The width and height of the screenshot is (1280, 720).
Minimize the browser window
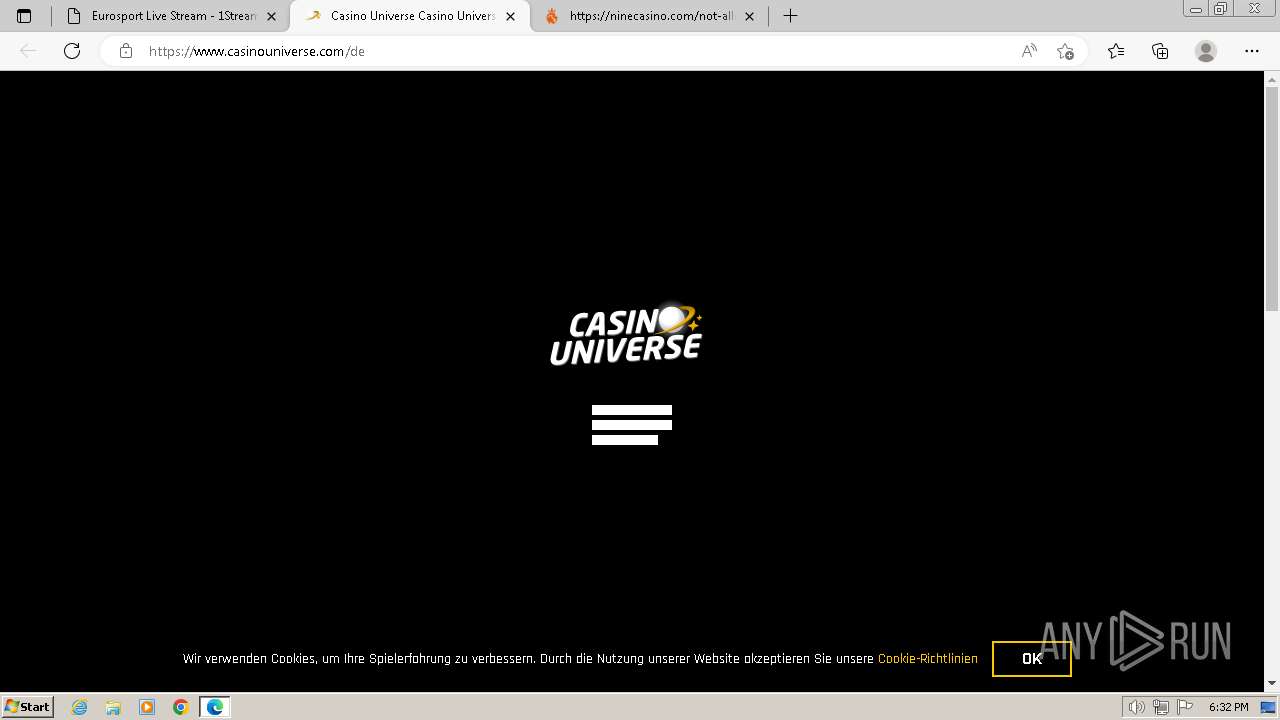tap(1196, 9)
